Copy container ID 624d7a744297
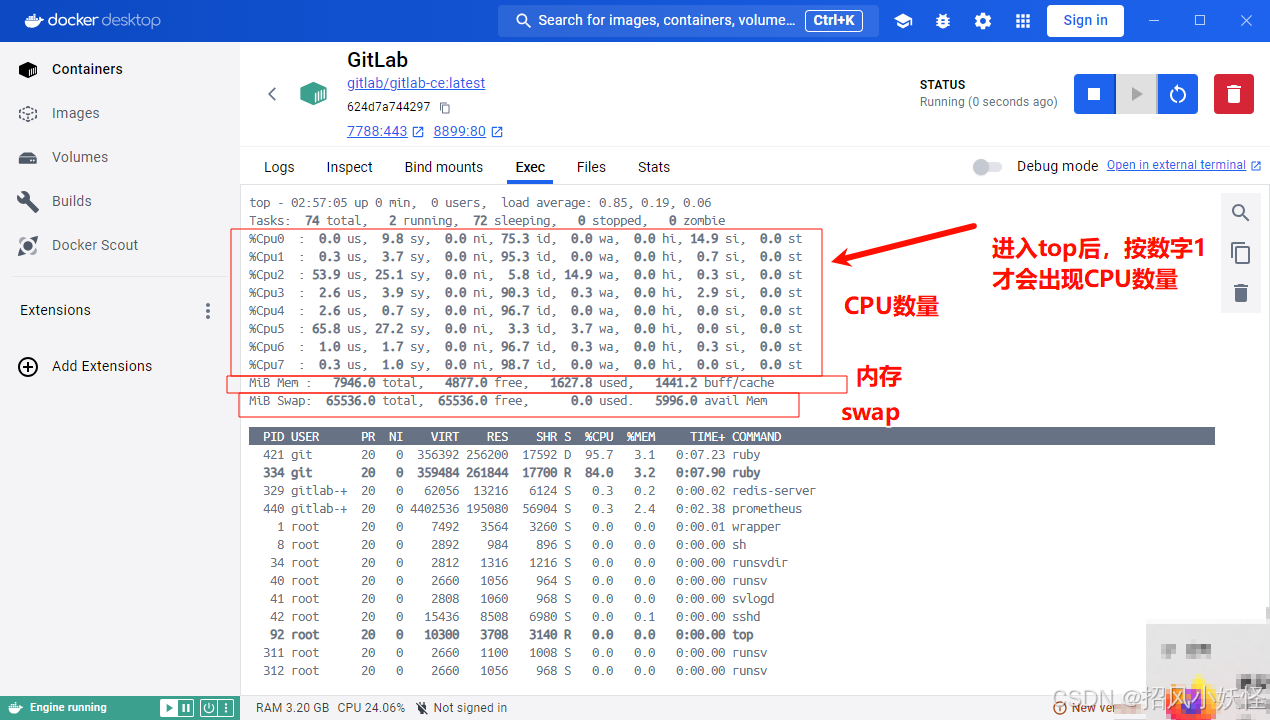 click(x=445, y=107)
